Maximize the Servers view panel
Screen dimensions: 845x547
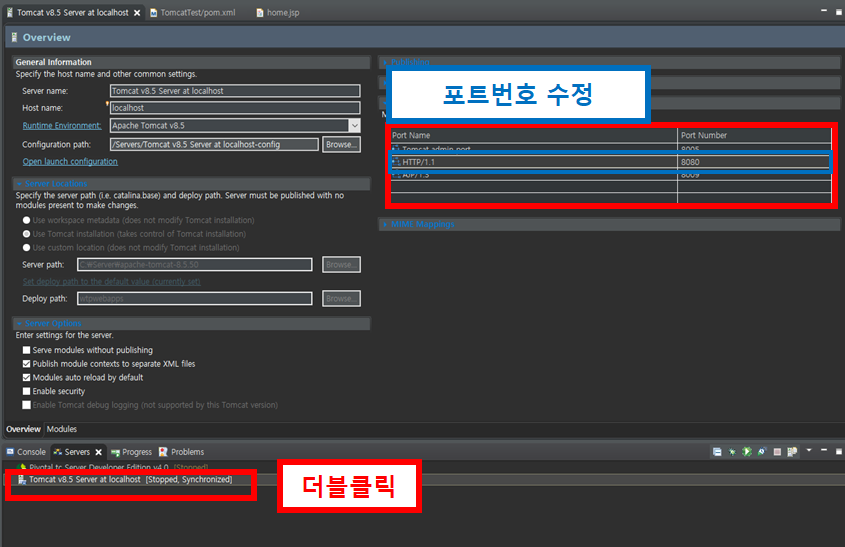coord(839,452)
